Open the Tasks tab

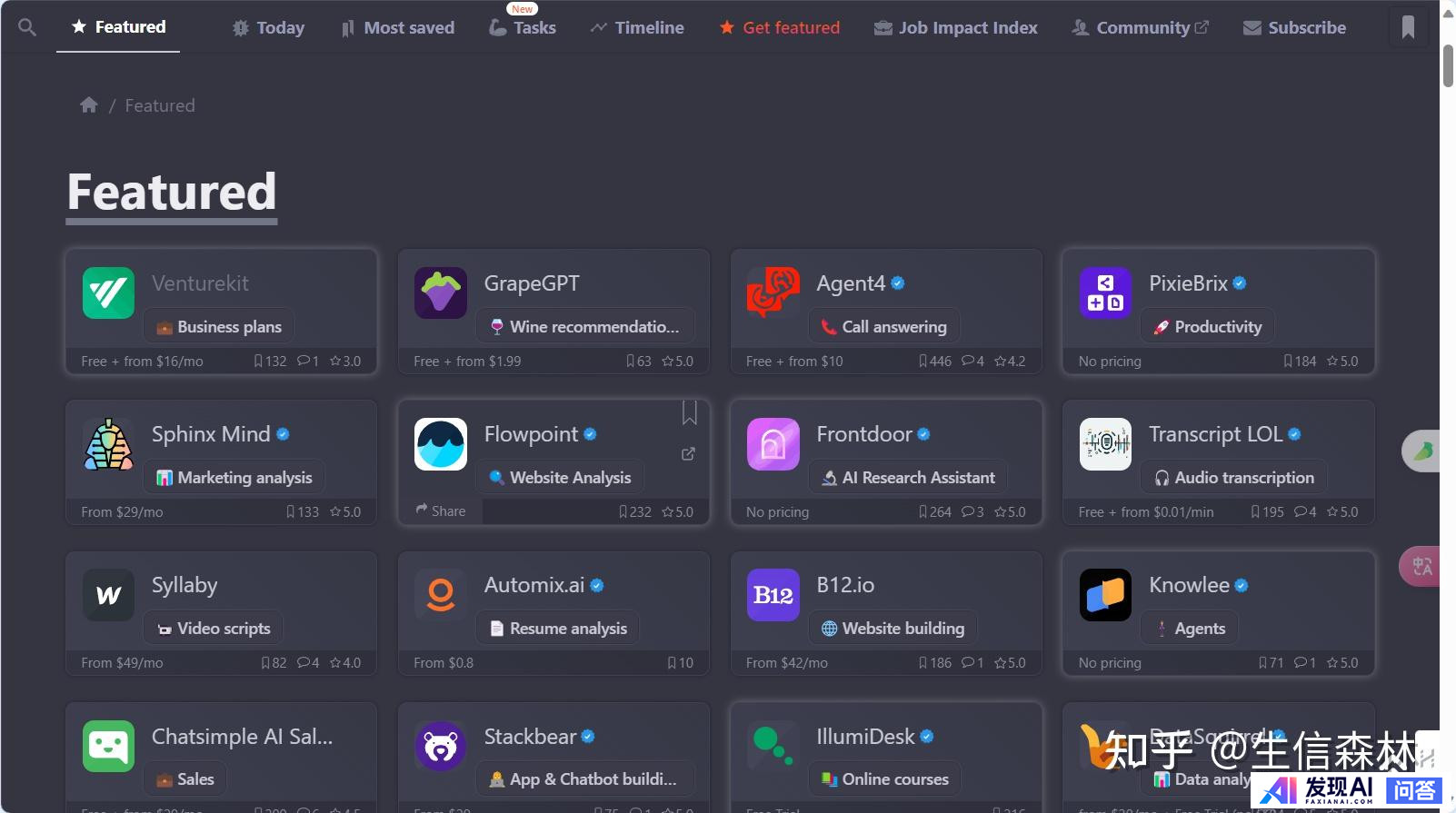point(523,28)
